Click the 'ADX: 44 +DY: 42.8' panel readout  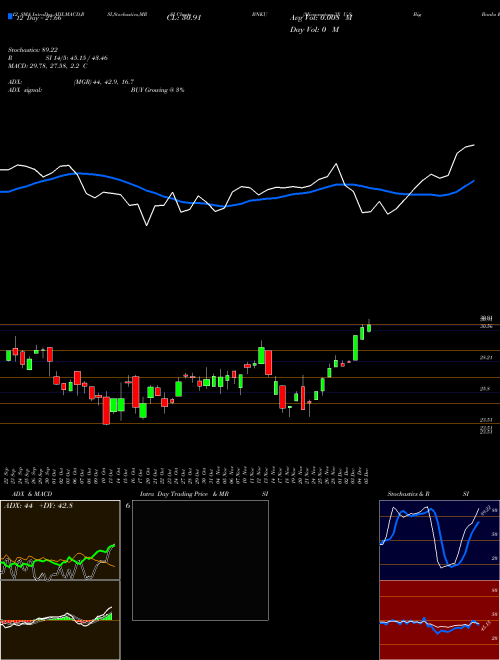[39, 506]
